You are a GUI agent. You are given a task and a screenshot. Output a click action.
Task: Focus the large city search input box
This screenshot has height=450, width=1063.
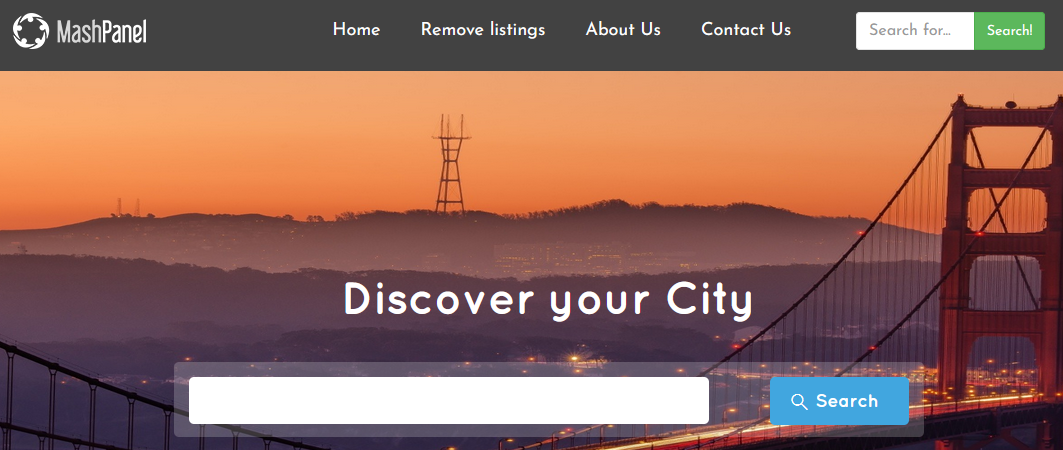[449, 401]
